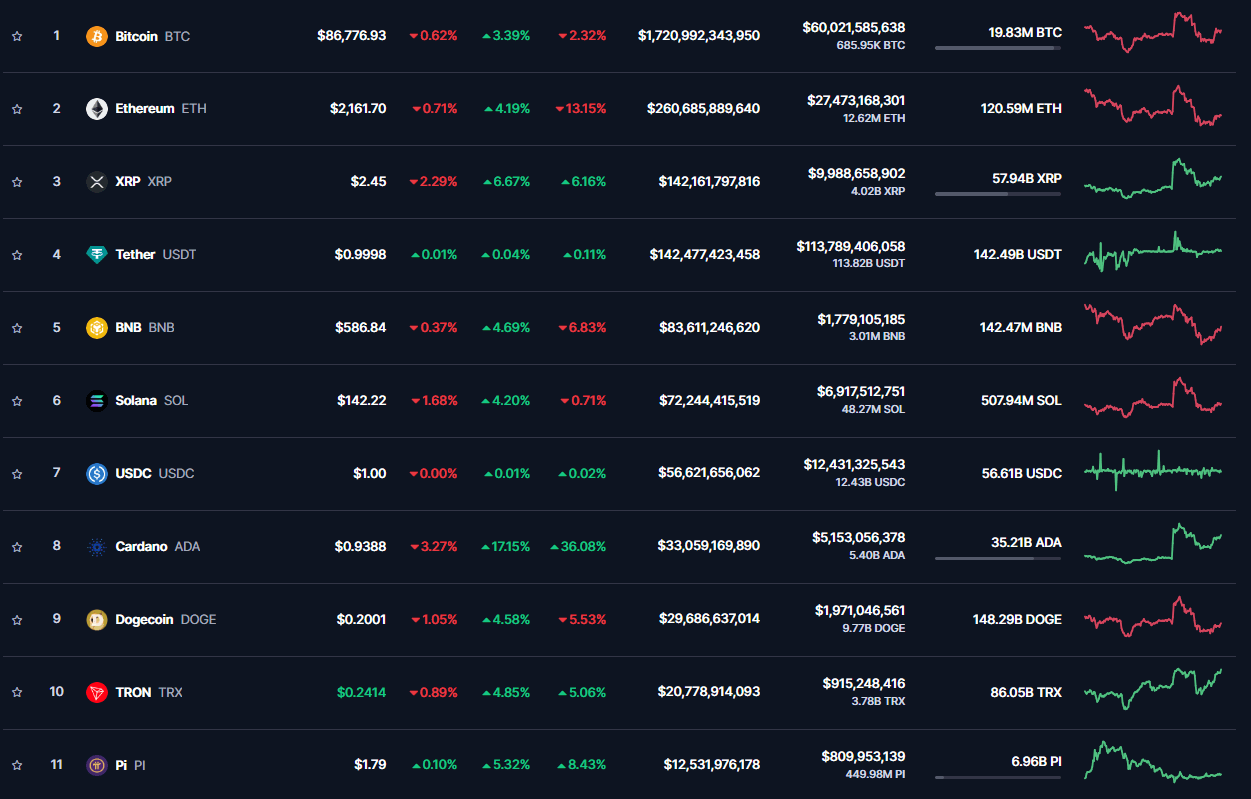Viewport: 1251px width, 799px height.
Task: Click Tether volume $113,789,406,058
Action: point(851,246)
